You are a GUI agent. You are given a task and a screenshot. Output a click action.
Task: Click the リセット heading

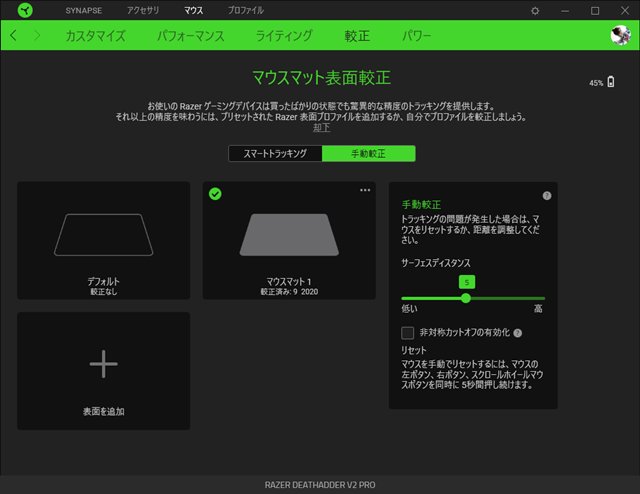click(413, 350)
